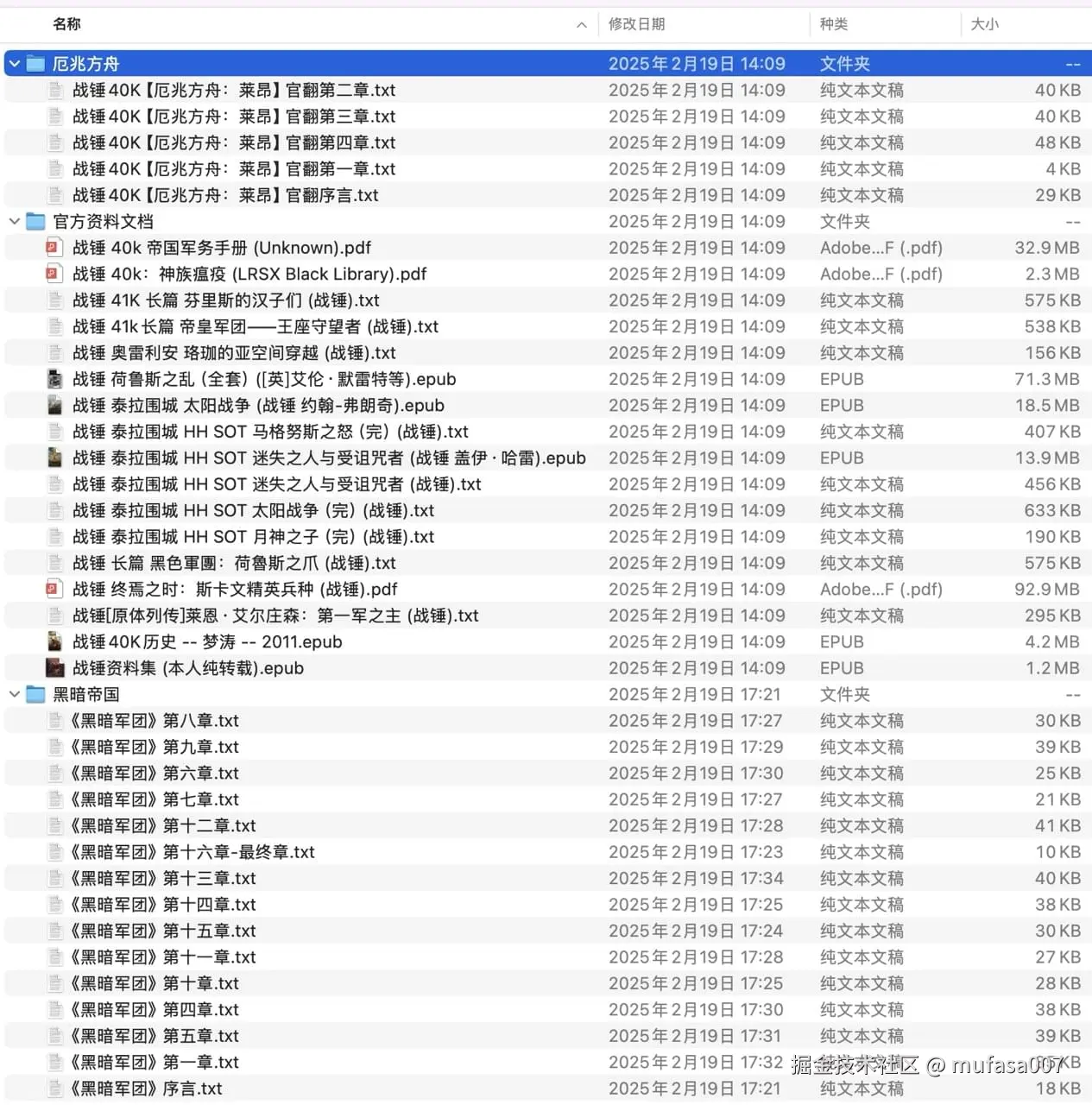This screenshot has height=1105, width=1092.
Task: Click EPUB cover icon of 战锤资料集
Action: point(54,668)
